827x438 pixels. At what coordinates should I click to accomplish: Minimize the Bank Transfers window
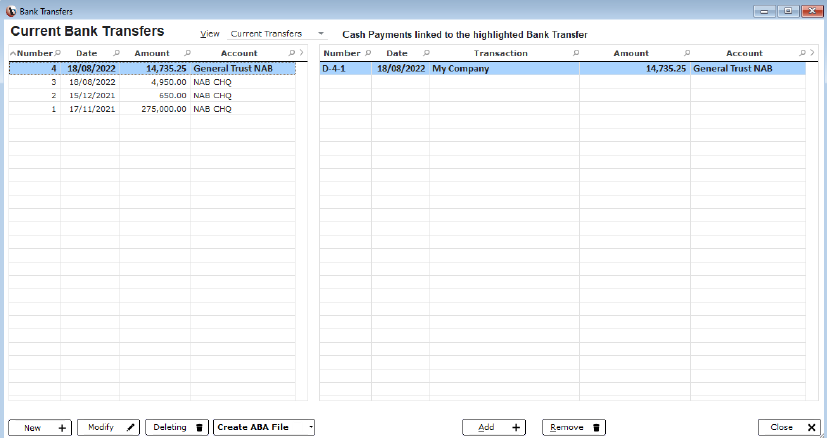[764, 11]
